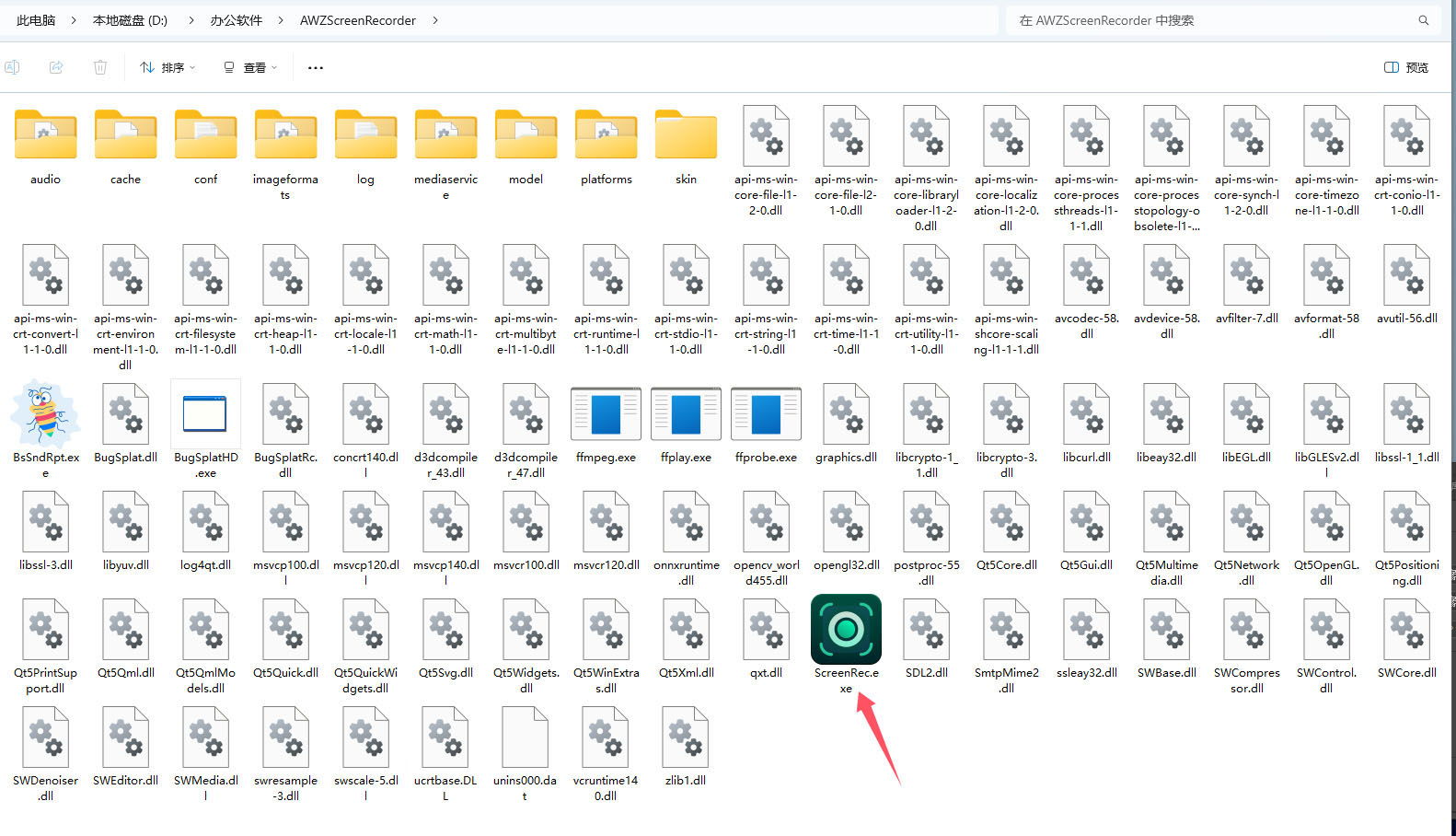Expand chevron after 此电脑 breadcrumb
The image size is (1456, 836).
pyautogui.click(x=74, y=20)
